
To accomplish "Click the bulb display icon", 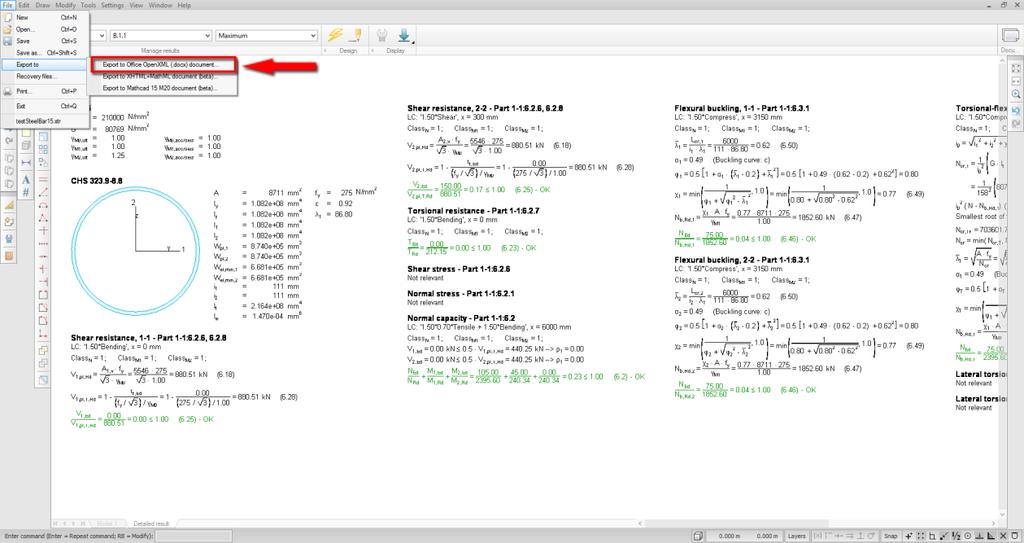I will (382, 35).
